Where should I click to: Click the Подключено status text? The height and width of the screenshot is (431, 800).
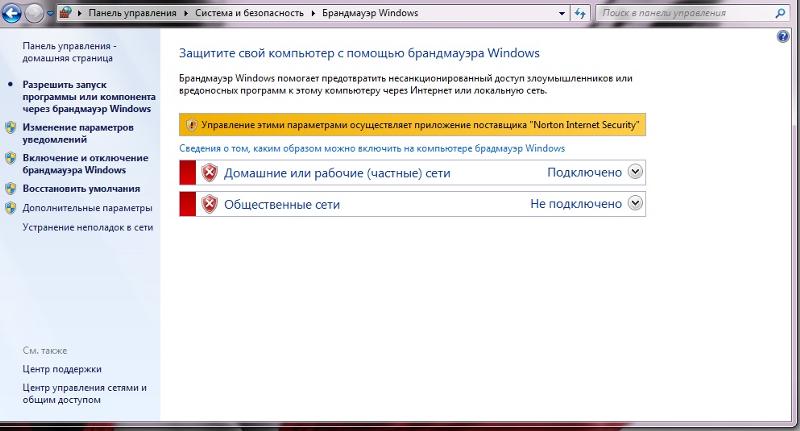pos(584,172)
